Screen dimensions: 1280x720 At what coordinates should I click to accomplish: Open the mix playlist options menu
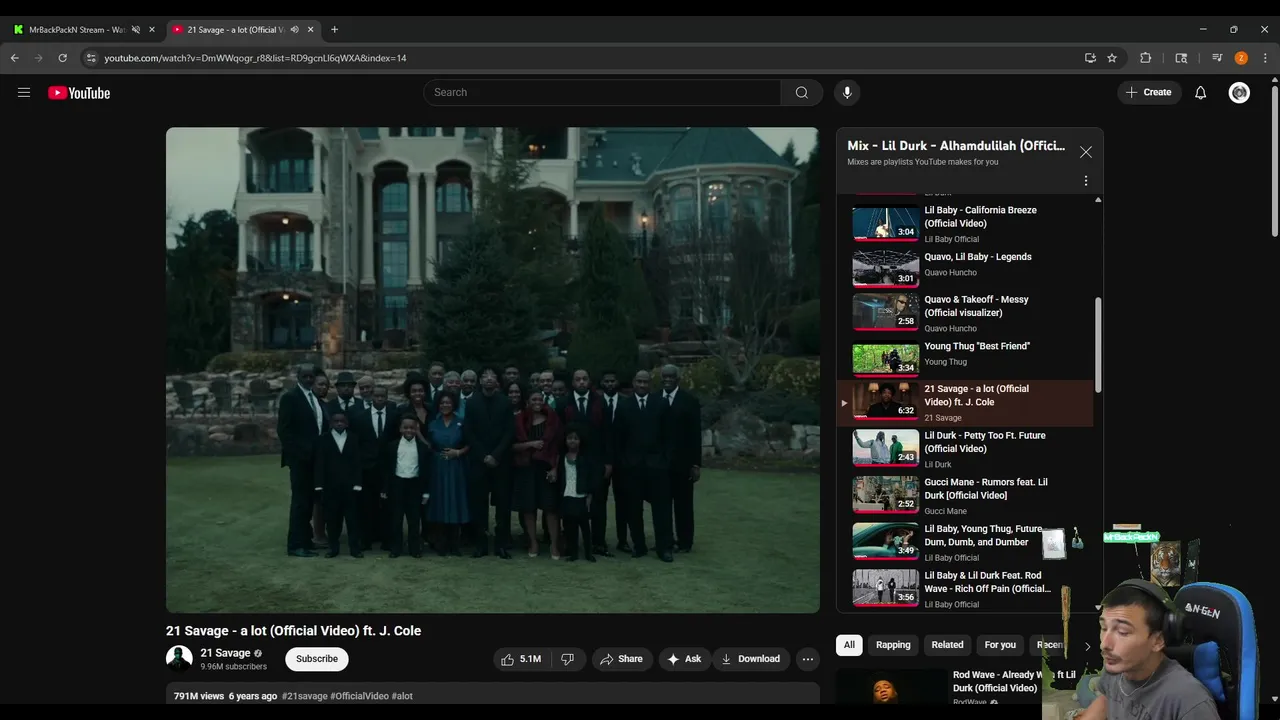point(1086,181)
